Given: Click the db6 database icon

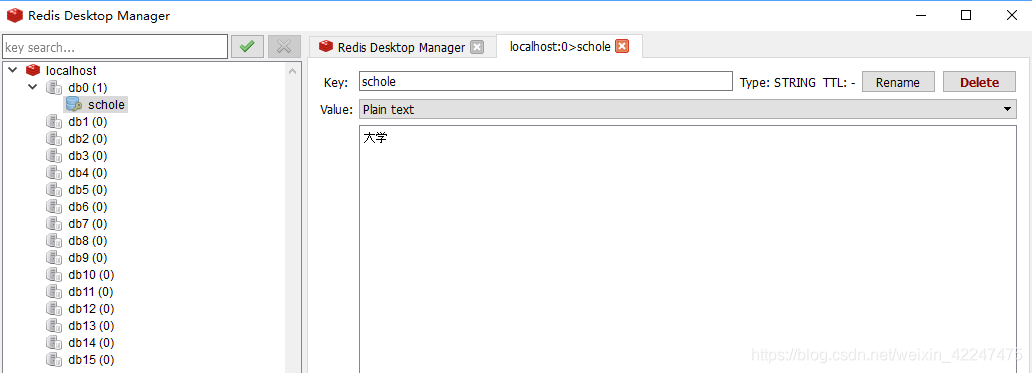Looking at the screenshot, I should (54, 207).
